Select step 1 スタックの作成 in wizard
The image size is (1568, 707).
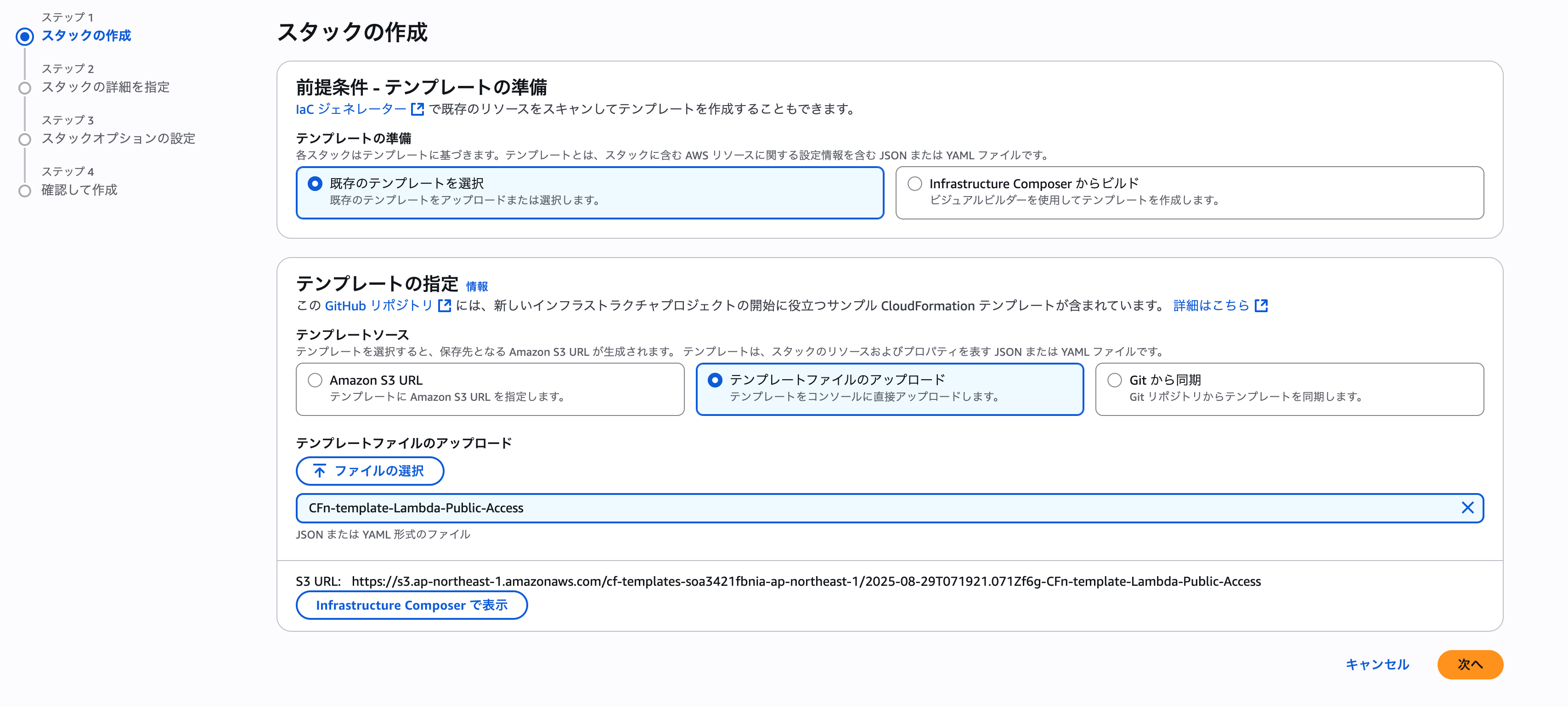coord(86,36)
